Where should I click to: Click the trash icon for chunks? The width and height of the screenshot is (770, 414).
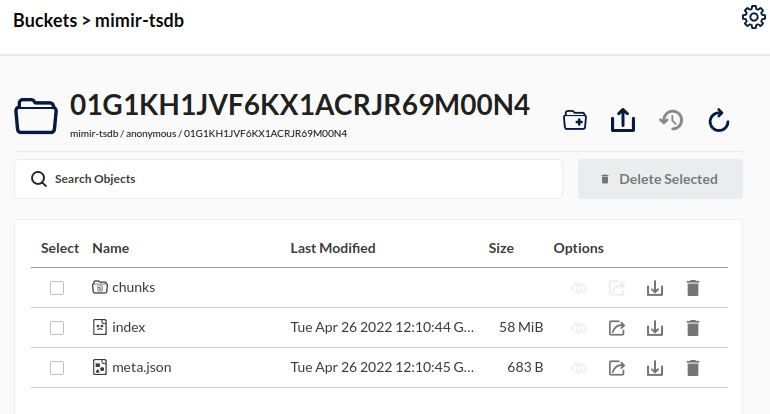pos(692,288)
